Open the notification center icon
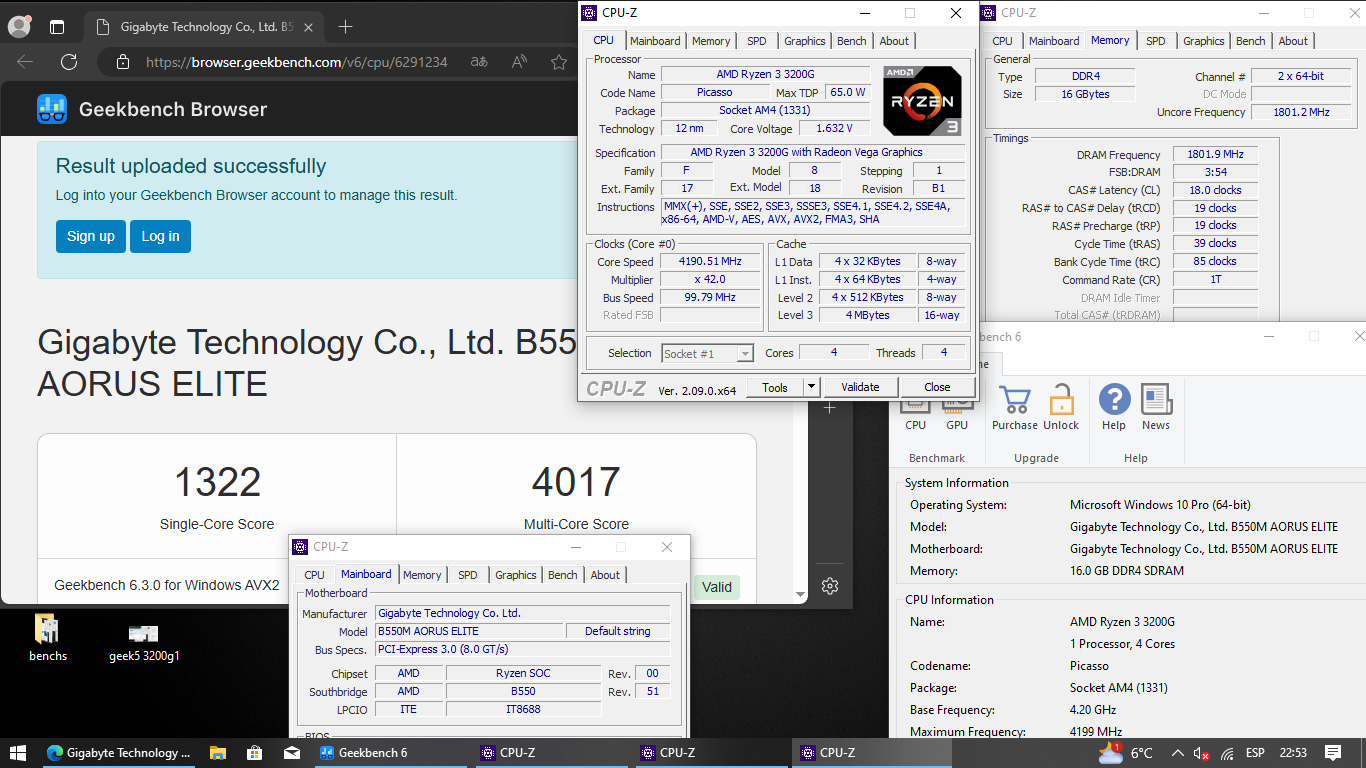This screenshot has height=768, width=1366. tap(1333, 753)
